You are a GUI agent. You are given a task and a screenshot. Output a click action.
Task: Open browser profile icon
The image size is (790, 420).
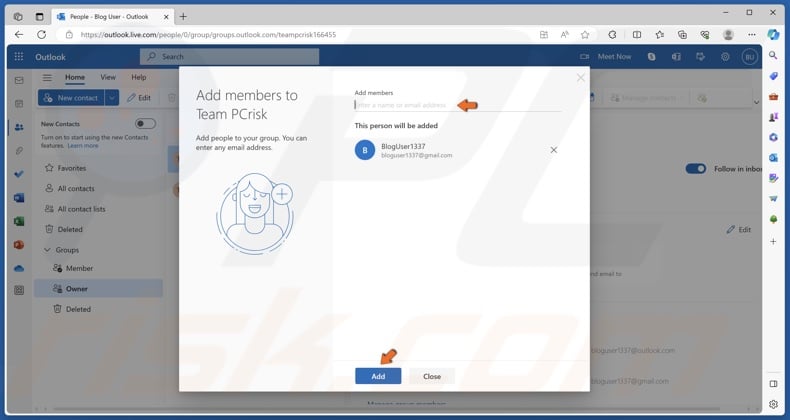[x=728, y=35]
